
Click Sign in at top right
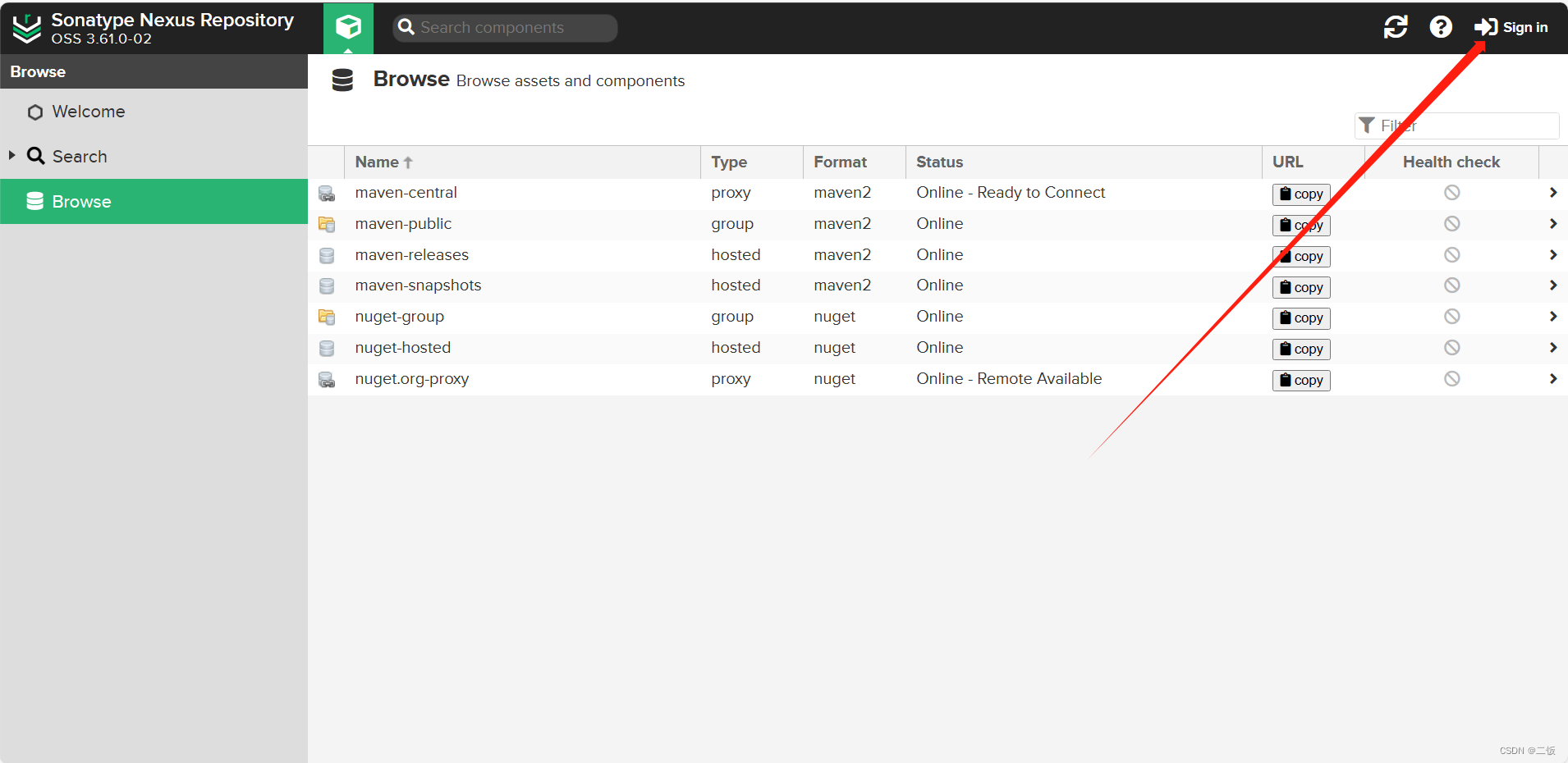coord(1511,27)
